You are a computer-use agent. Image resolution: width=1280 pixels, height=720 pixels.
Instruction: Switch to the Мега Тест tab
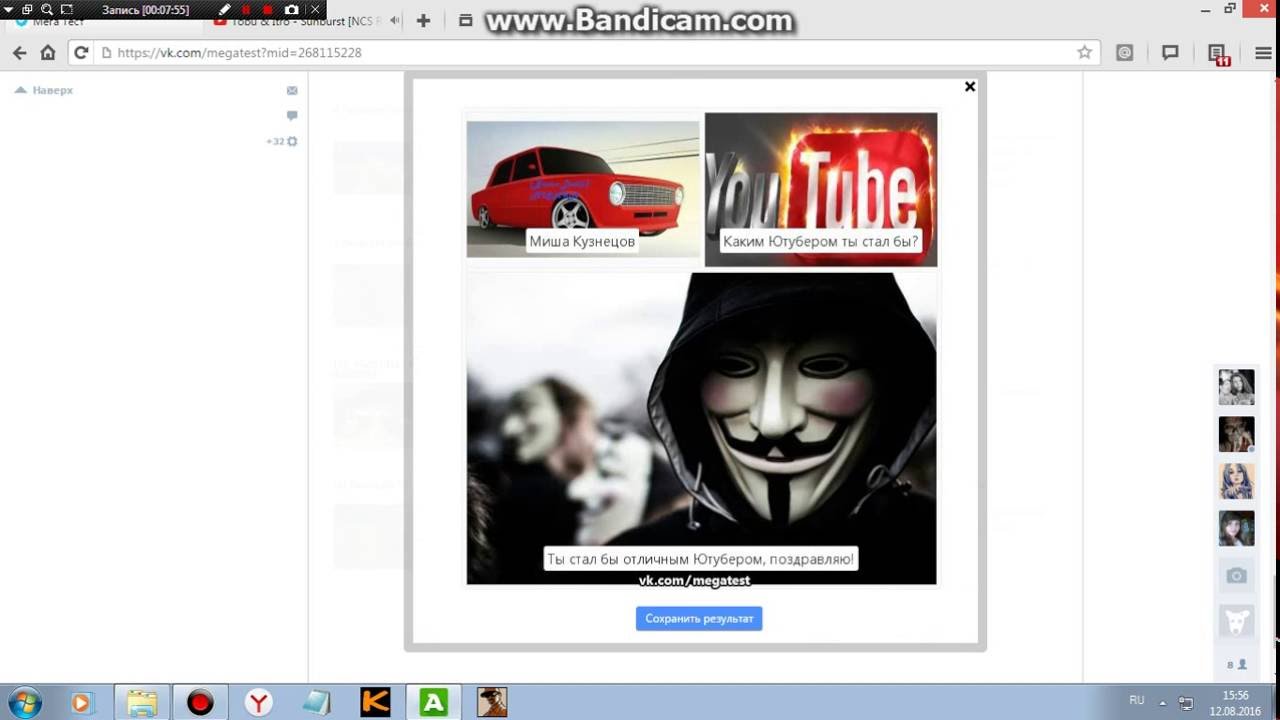[100, 21]
